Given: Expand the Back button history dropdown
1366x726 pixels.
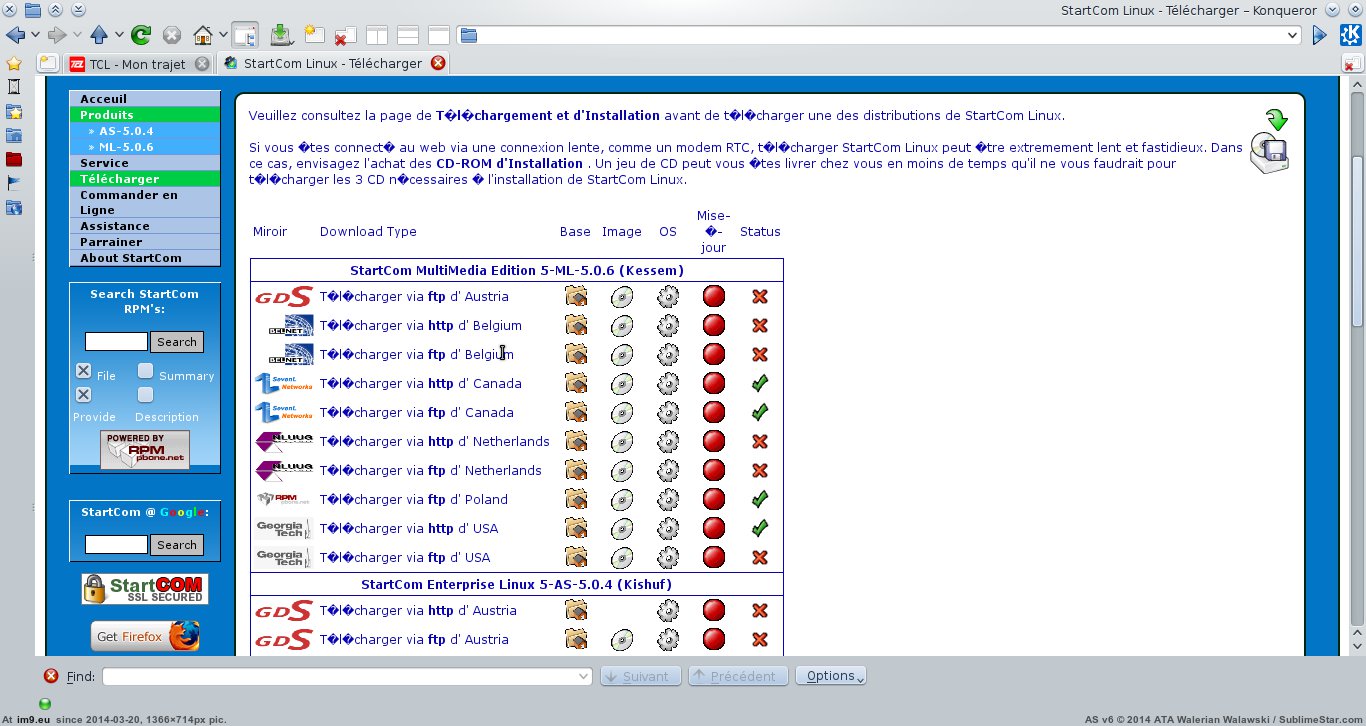Looking at the screenshot, I should coord(35,35).
